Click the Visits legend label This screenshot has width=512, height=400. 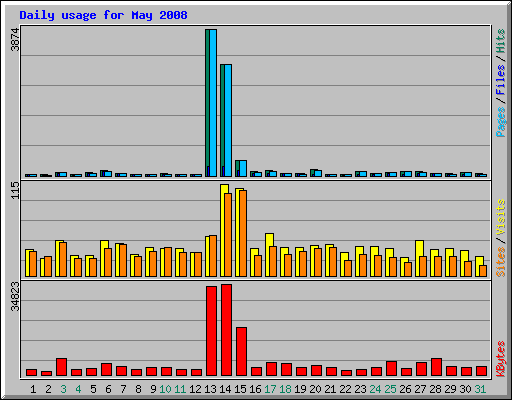pos(501,217)
